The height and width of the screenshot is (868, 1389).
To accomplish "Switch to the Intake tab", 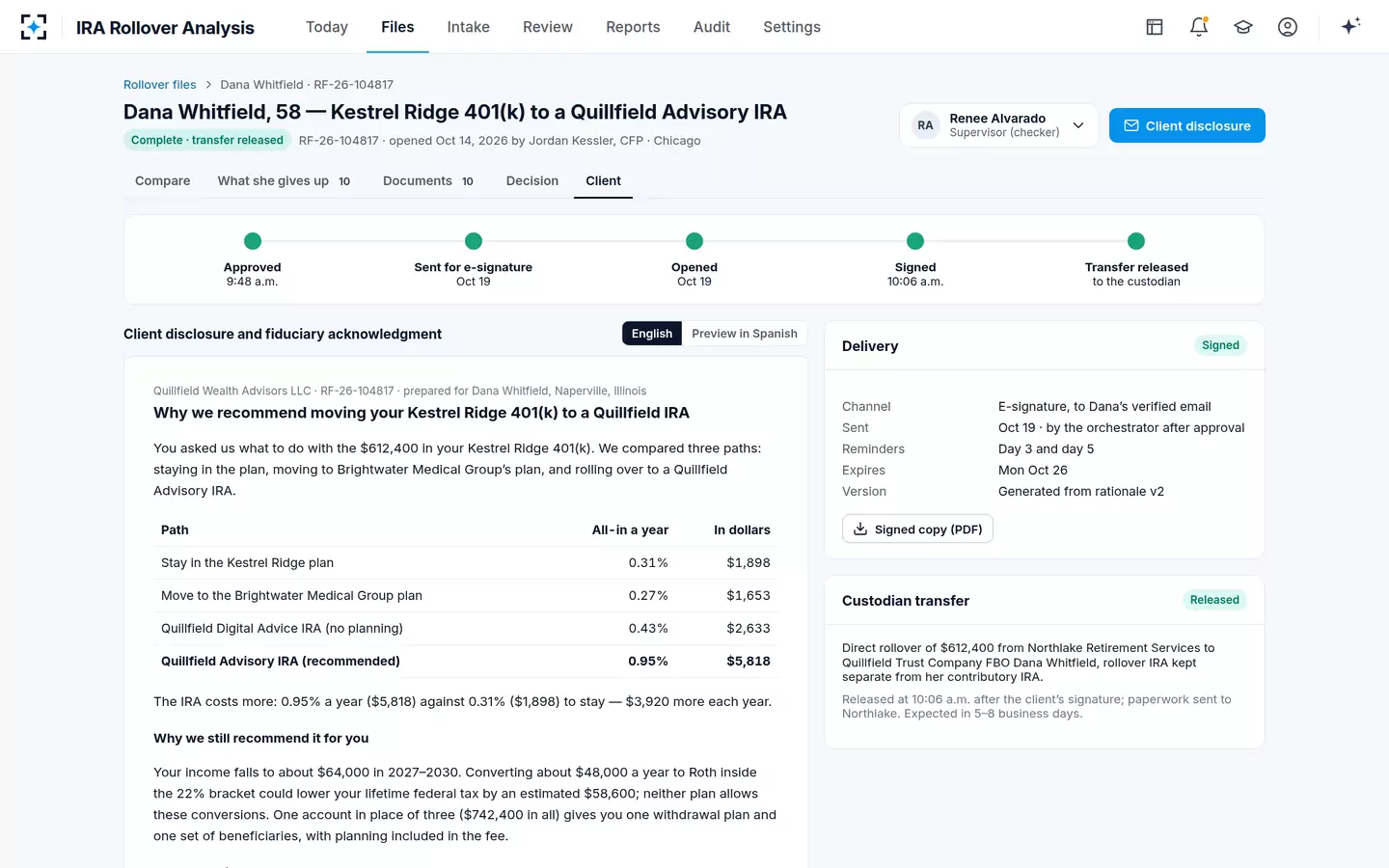I will coord(469,27).
